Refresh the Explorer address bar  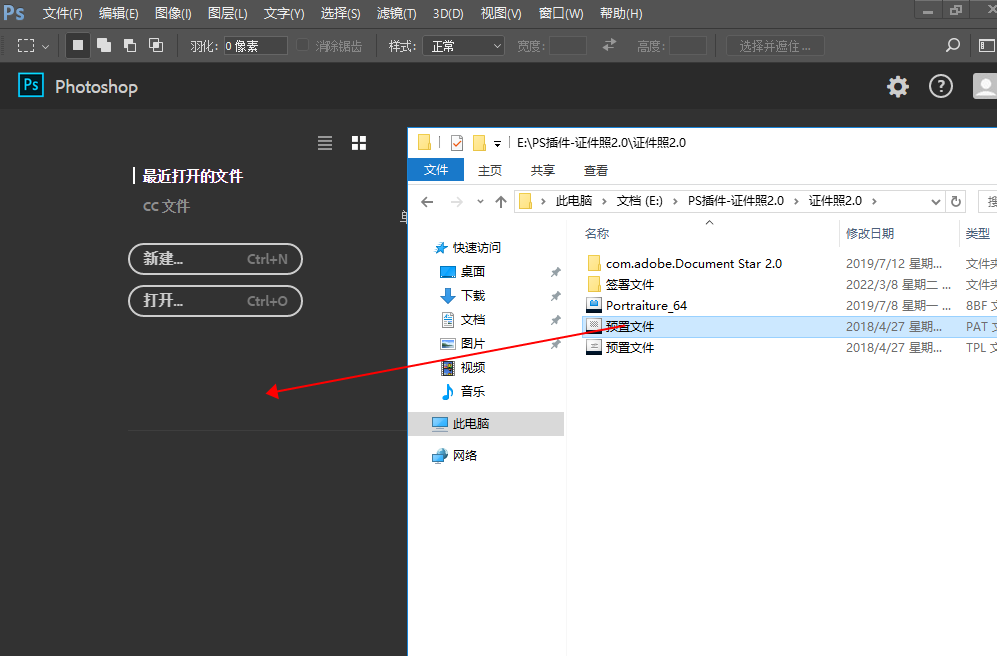point(956,202)
